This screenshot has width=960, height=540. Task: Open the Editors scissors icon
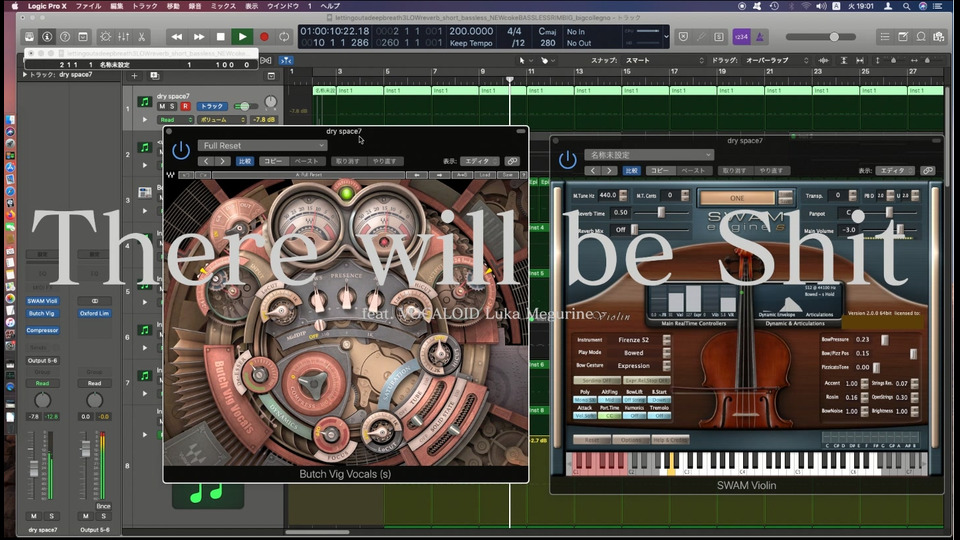tap(141, 37)
